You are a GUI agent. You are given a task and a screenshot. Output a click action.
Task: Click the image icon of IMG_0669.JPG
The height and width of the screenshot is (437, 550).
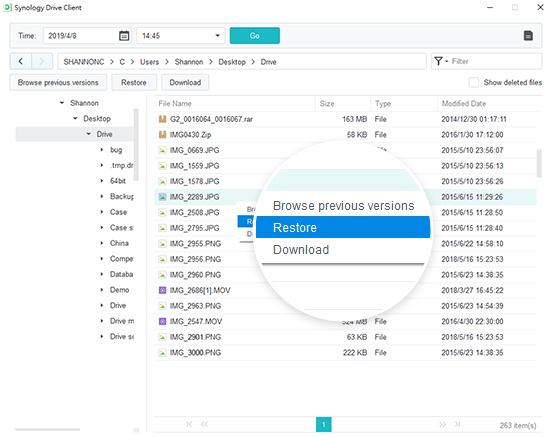[162, 150]
